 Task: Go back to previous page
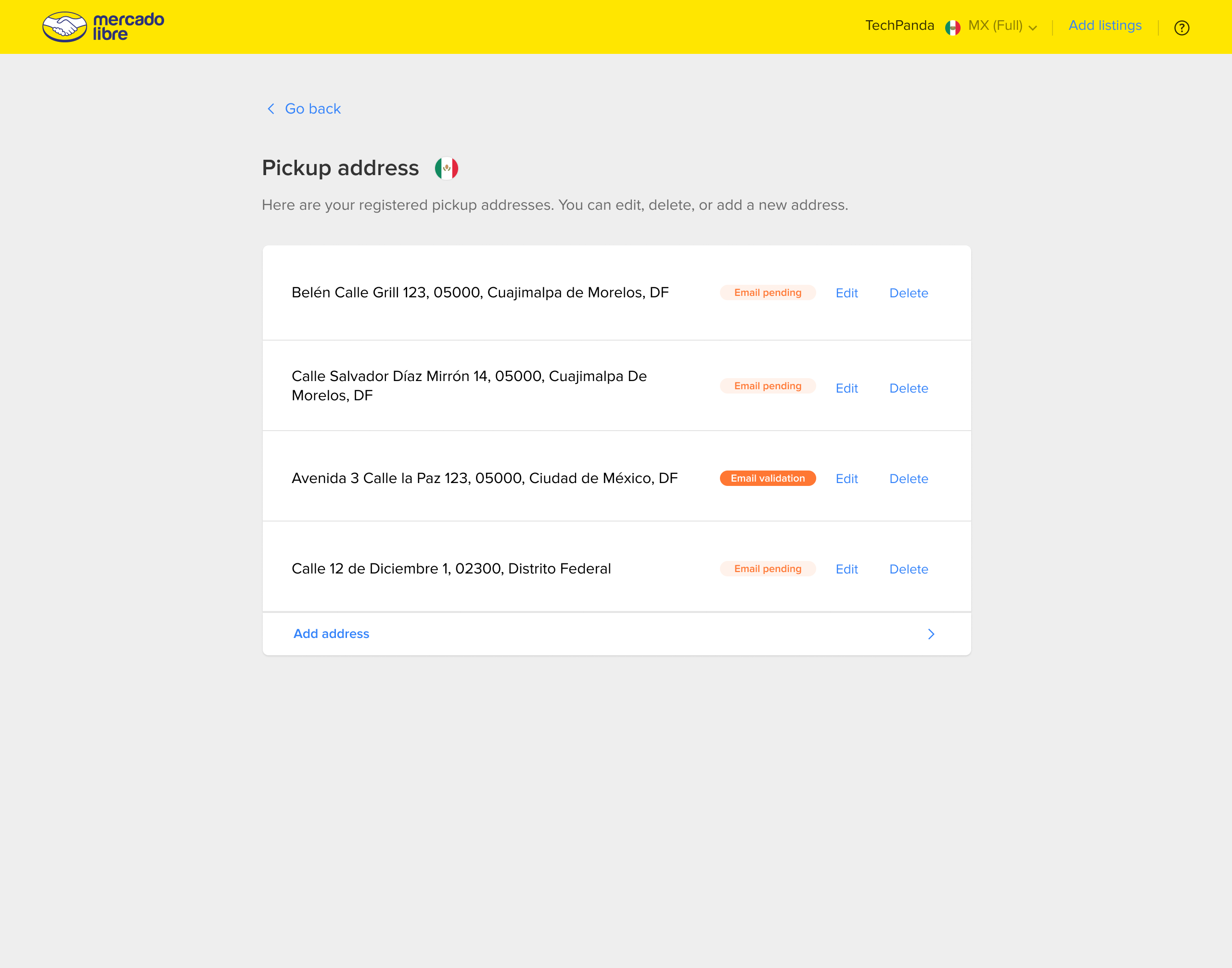tap(312, 109)
